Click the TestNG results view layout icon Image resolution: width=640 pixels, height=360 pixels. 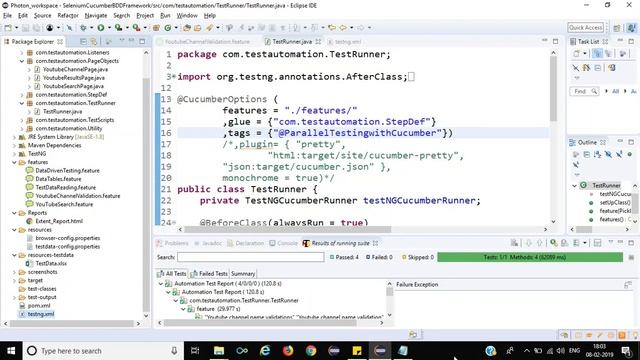tap(597, 243)
